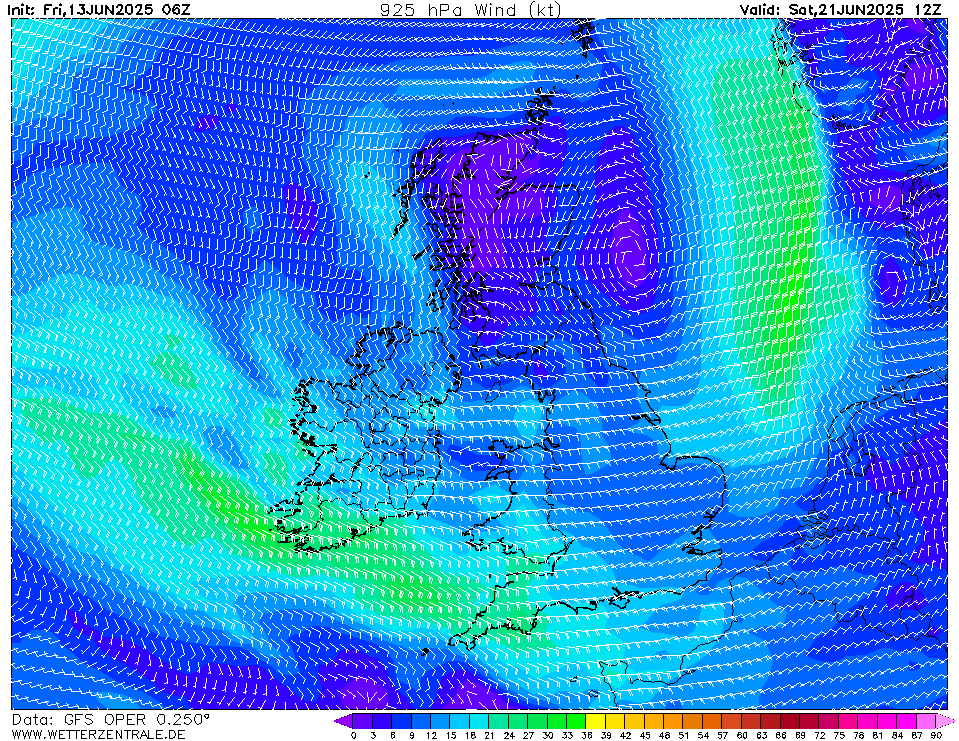Click the dark red legend swatch between 66 and 69

coord(790,721)
